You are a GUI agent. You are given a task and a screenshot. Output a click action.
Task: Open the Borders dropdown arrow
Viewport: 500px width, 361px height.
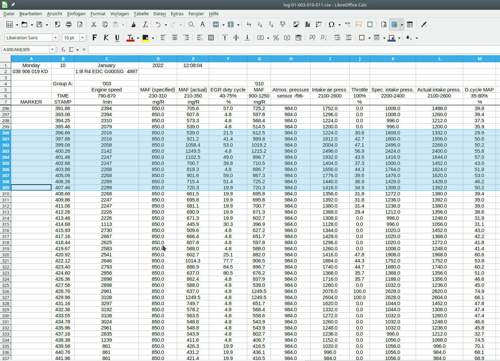[369, 38]
